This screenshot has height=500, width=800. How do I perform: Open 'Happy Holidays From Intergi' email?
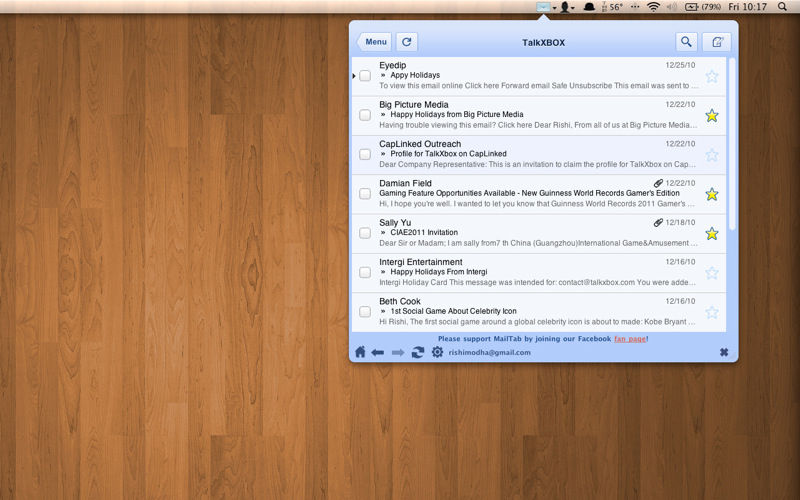[439, 271]
